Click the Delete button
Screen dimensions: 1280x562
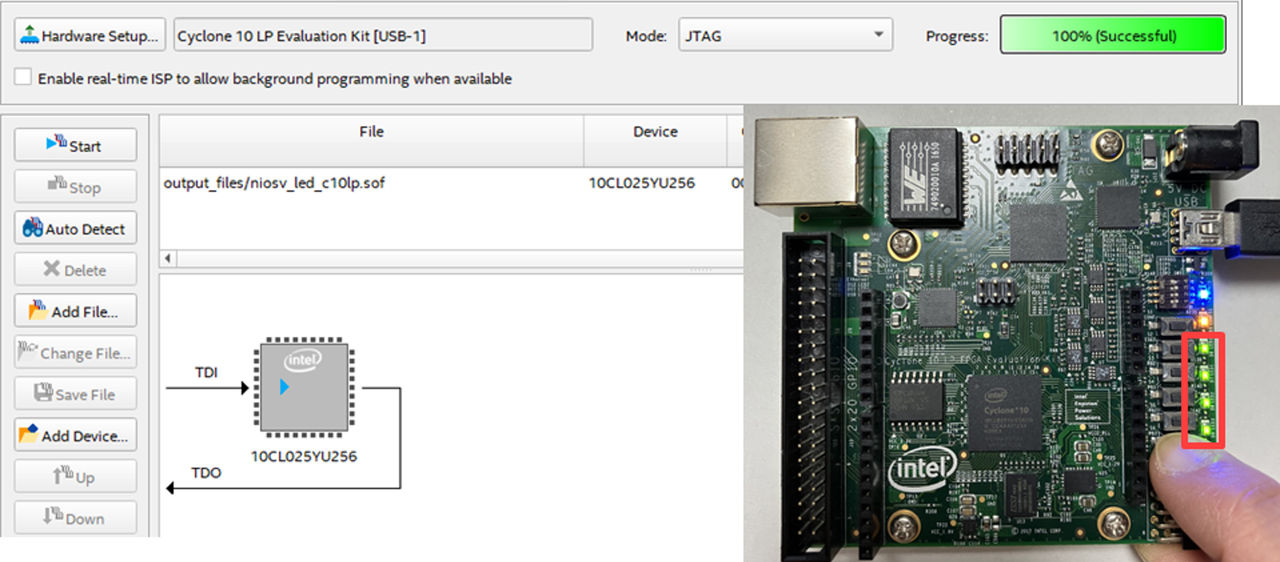pos(75,270)
